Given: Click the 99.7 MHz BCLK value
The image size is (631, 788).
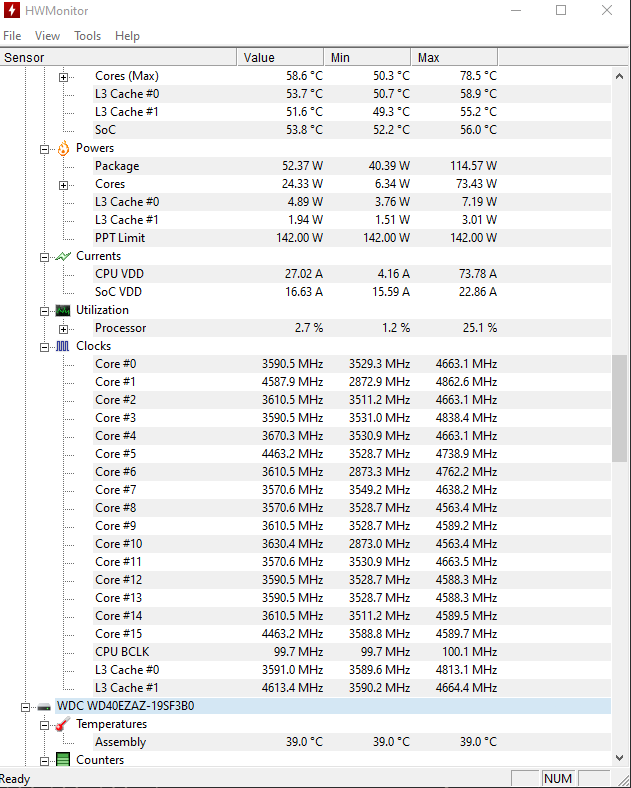Looking at the screenshot, I should pyautogui.click(x=298, y=652).
